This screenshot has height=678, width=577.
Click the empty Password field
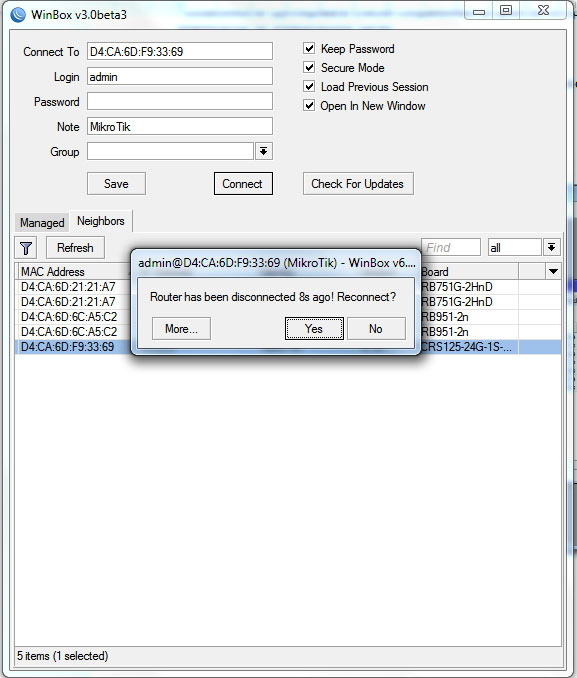(x=180, y=102)
